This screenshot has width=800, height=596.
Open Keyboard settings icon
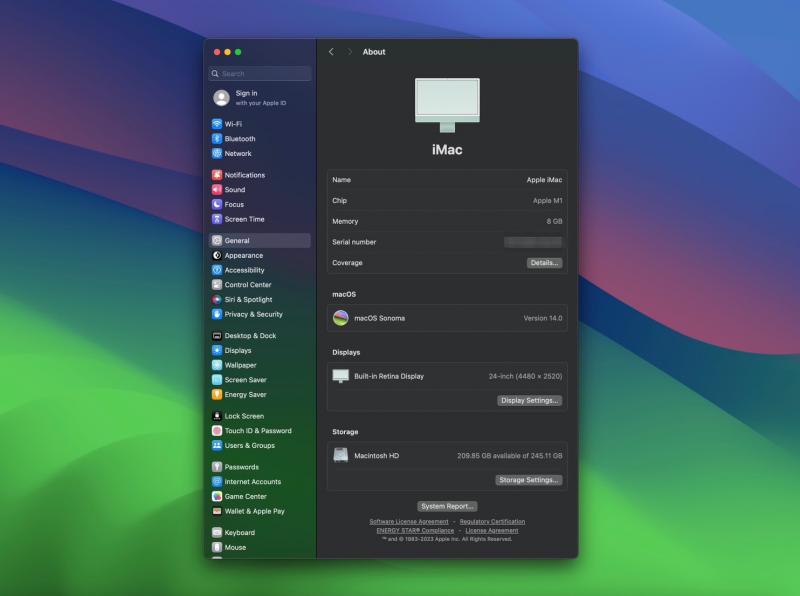[217, 533]
